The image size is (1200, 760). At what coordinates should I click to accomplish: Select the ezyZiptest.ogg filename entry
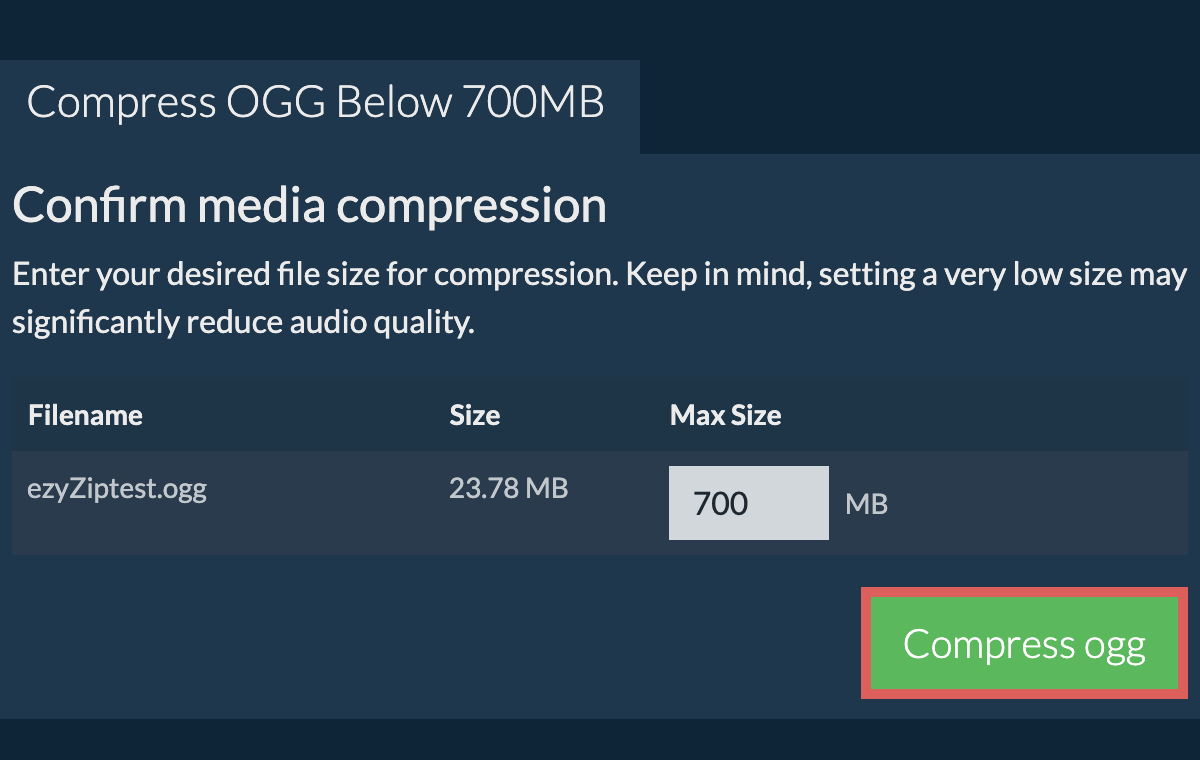(x=118, y=490)
